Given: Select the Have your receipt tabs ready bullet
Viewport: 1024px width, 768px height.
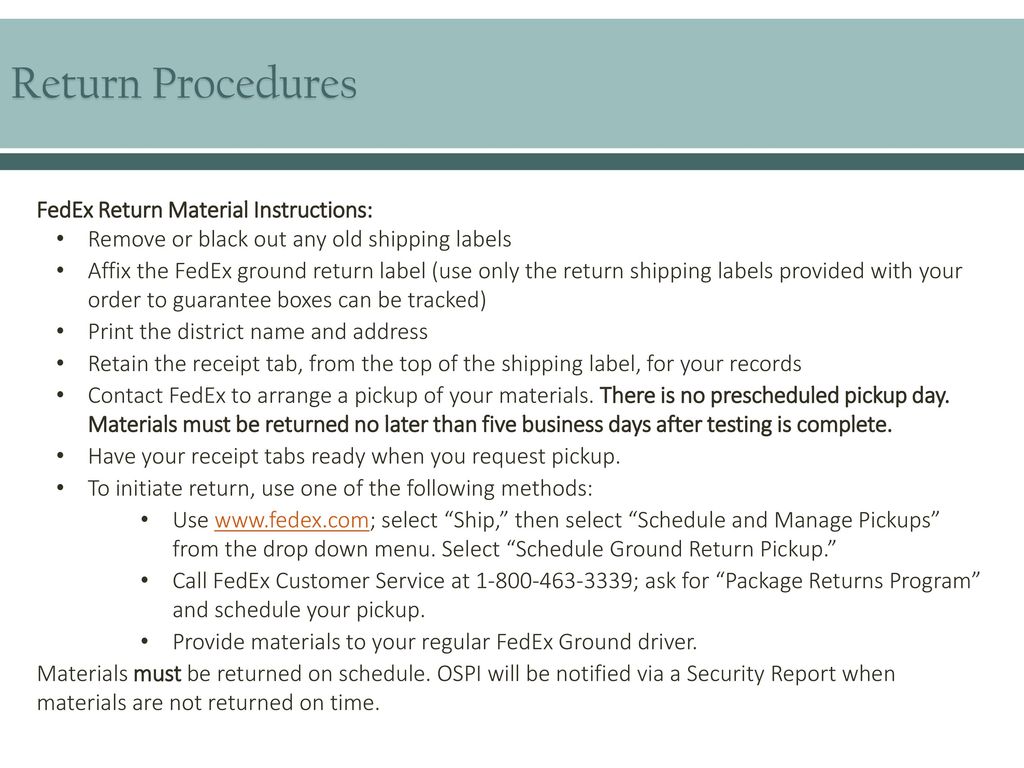Looking at the screenshot, I should [354, 456].
